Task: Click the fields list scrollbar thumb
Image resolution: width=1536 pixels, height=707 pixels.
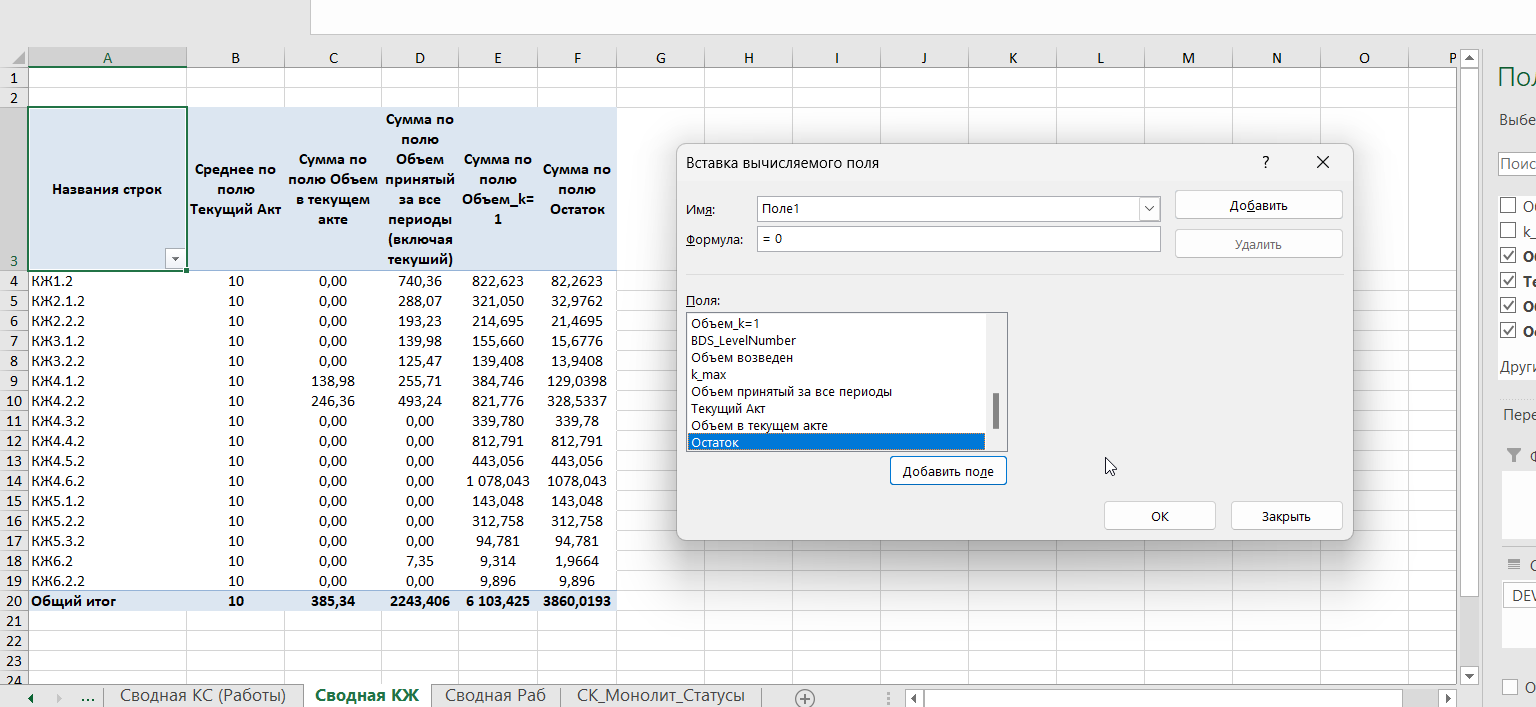Action: pos(995,410)
